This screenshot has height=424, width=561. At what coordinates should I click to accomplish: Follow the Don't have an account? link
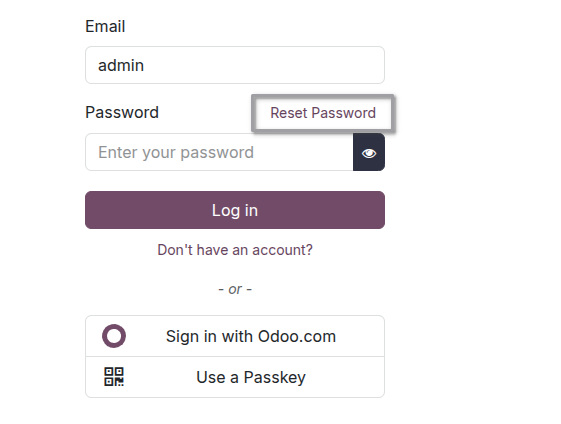pos(235,250)
